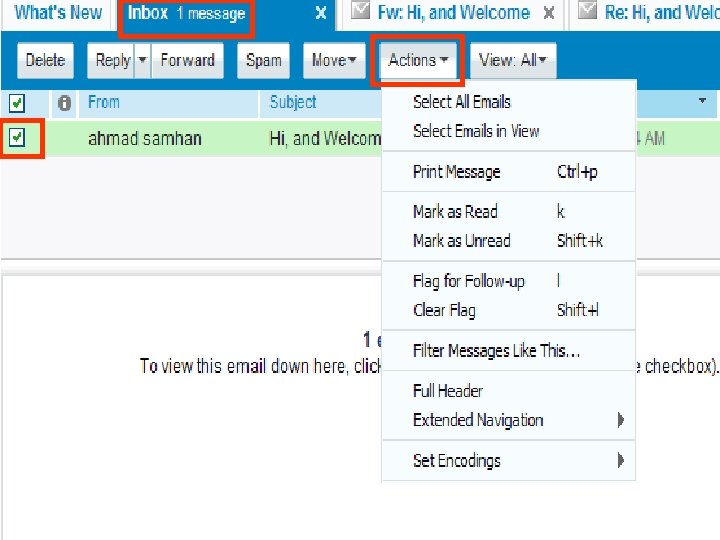Choose Mark as Unread
The image size is (720, 540).
pyautogui.click(x=509, y=241)
